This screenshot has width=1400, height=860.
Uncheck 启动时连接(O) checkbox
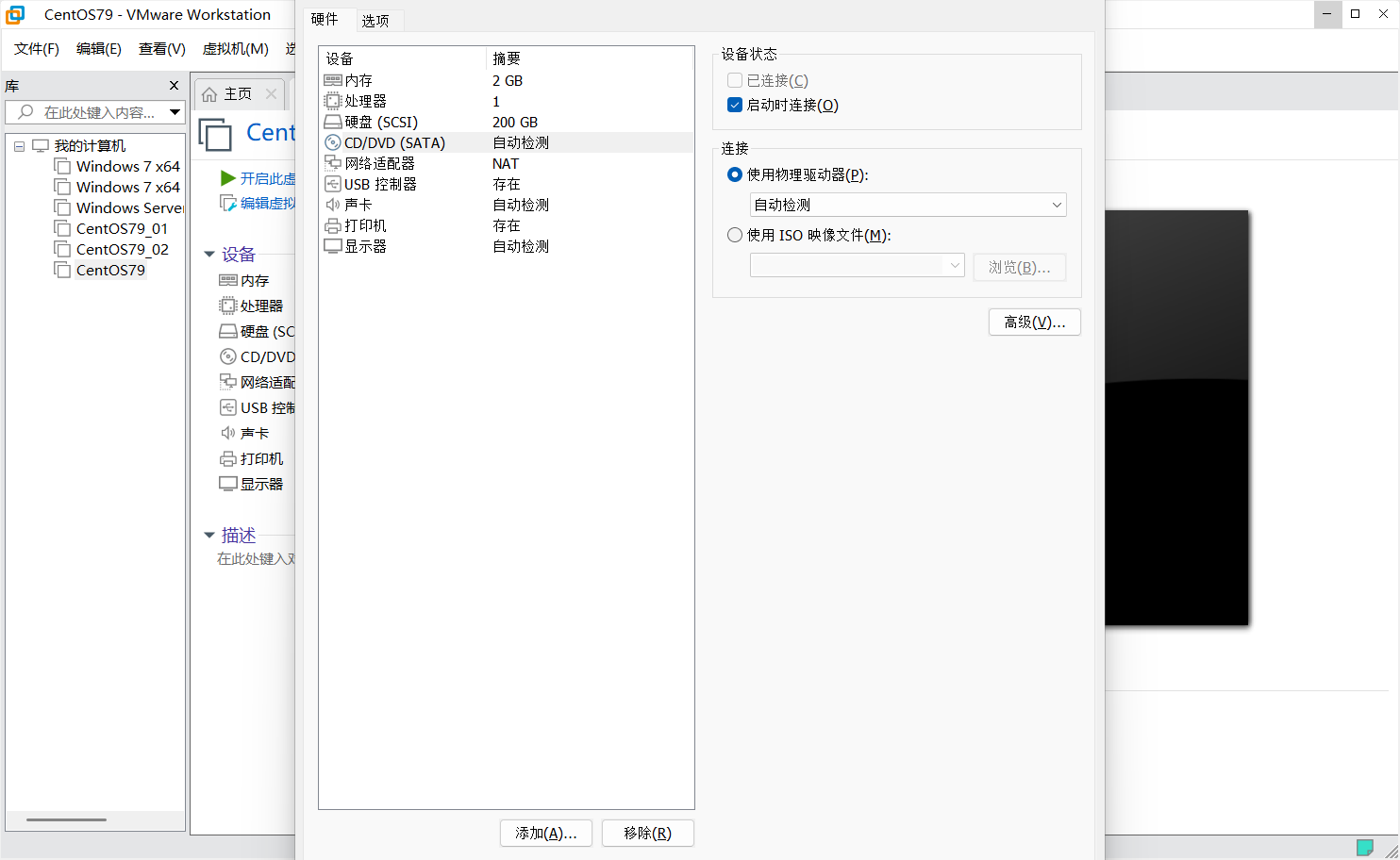(735, 105)
